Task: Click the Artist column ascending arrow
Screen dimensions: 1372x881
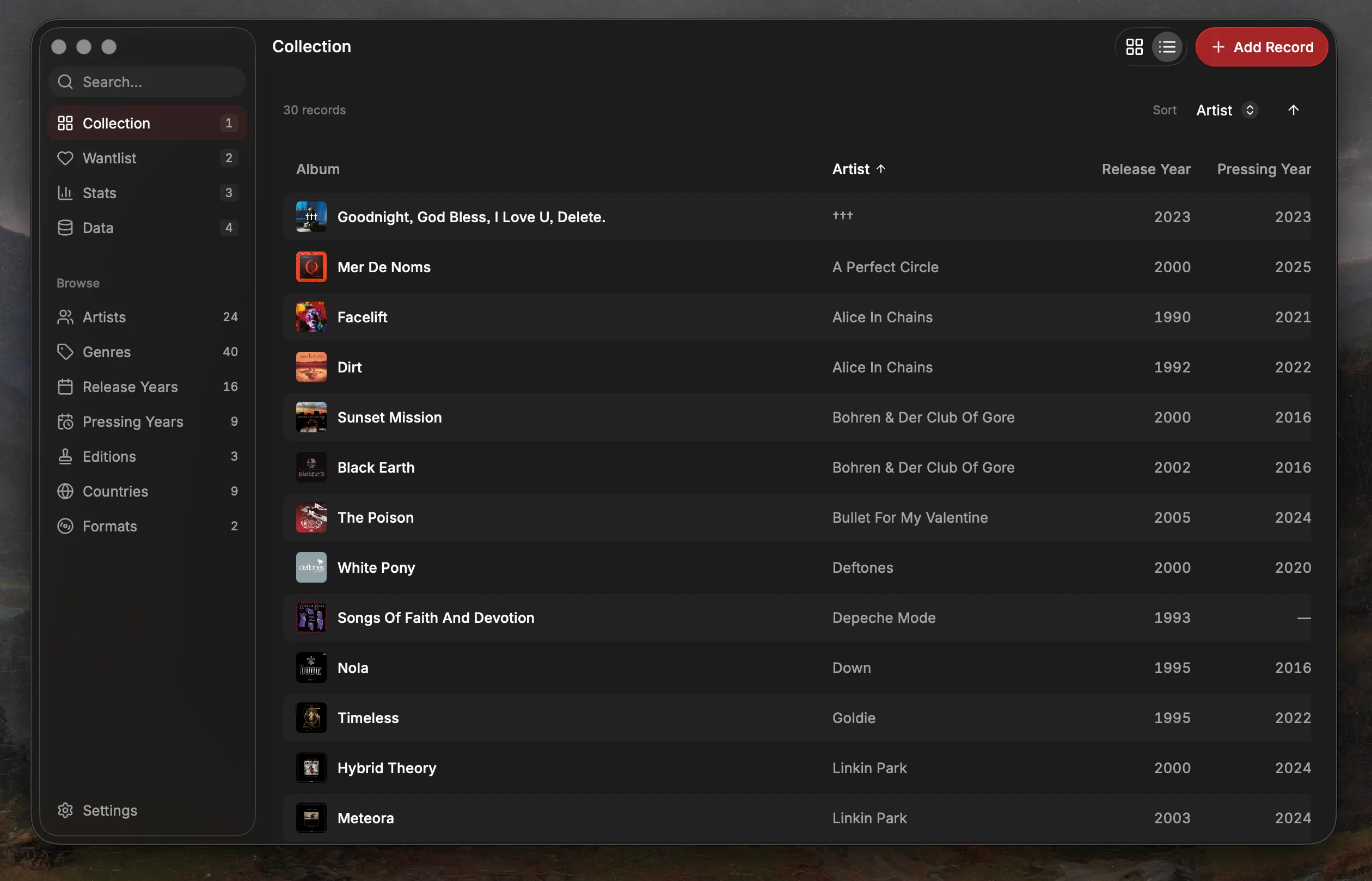Action: click(881, 169)
